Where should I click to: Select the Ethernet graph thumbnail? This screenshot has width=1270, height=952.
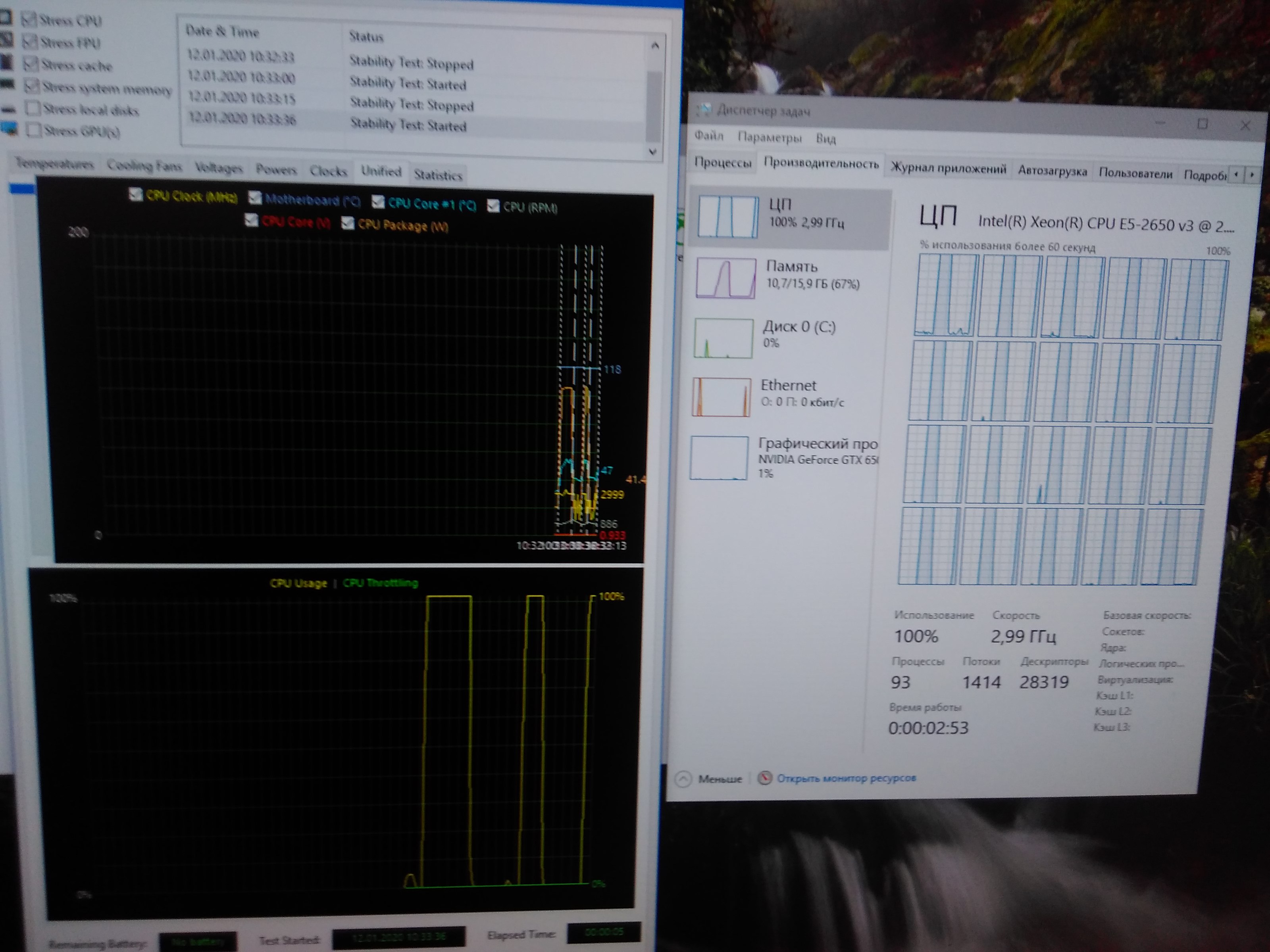(722, 397)
